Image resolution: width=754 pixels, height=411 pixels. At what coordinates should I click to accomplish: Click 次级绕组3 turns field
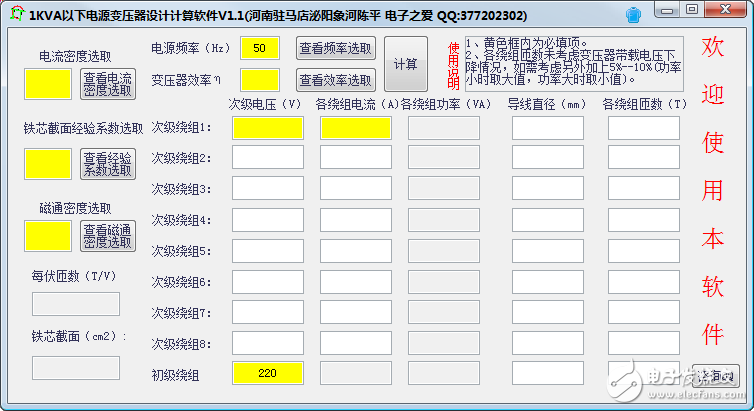point(644,188)
